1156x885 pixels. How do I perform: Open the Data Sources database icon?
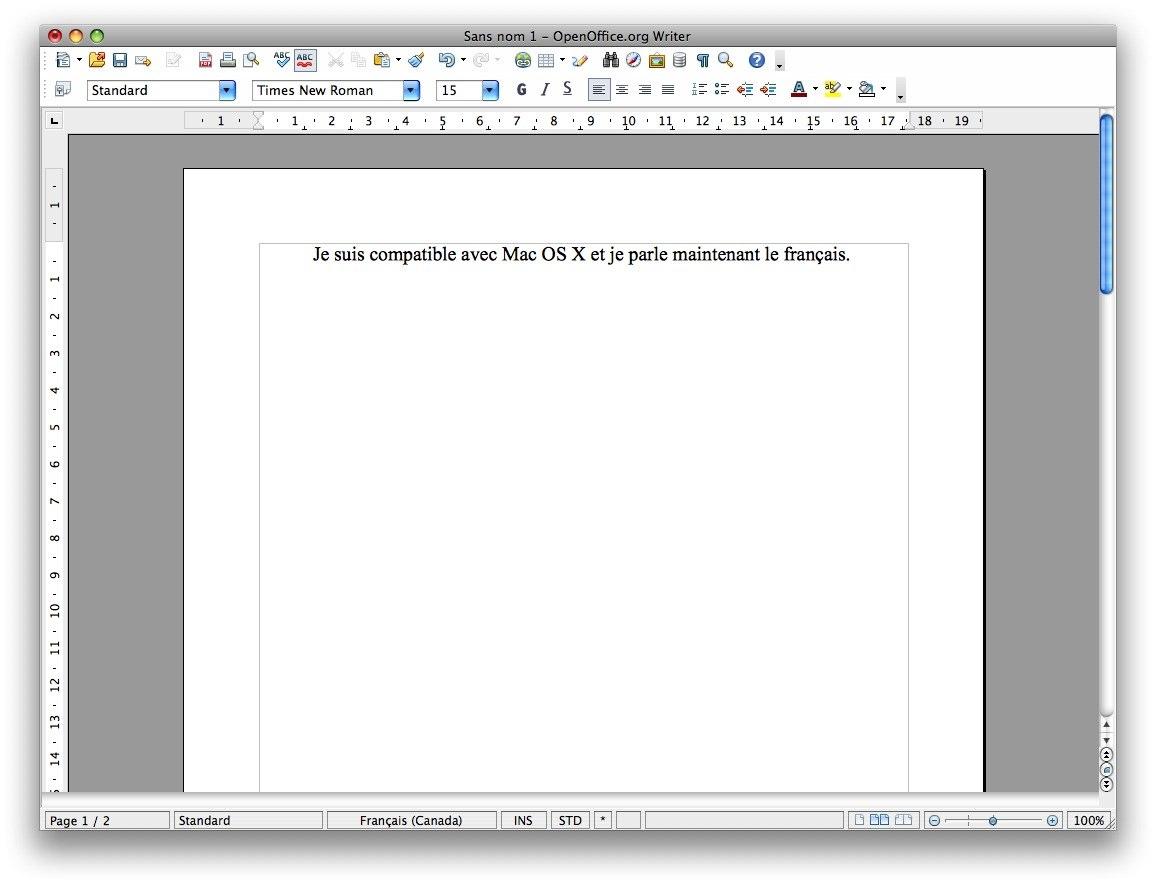pos(680,60)
